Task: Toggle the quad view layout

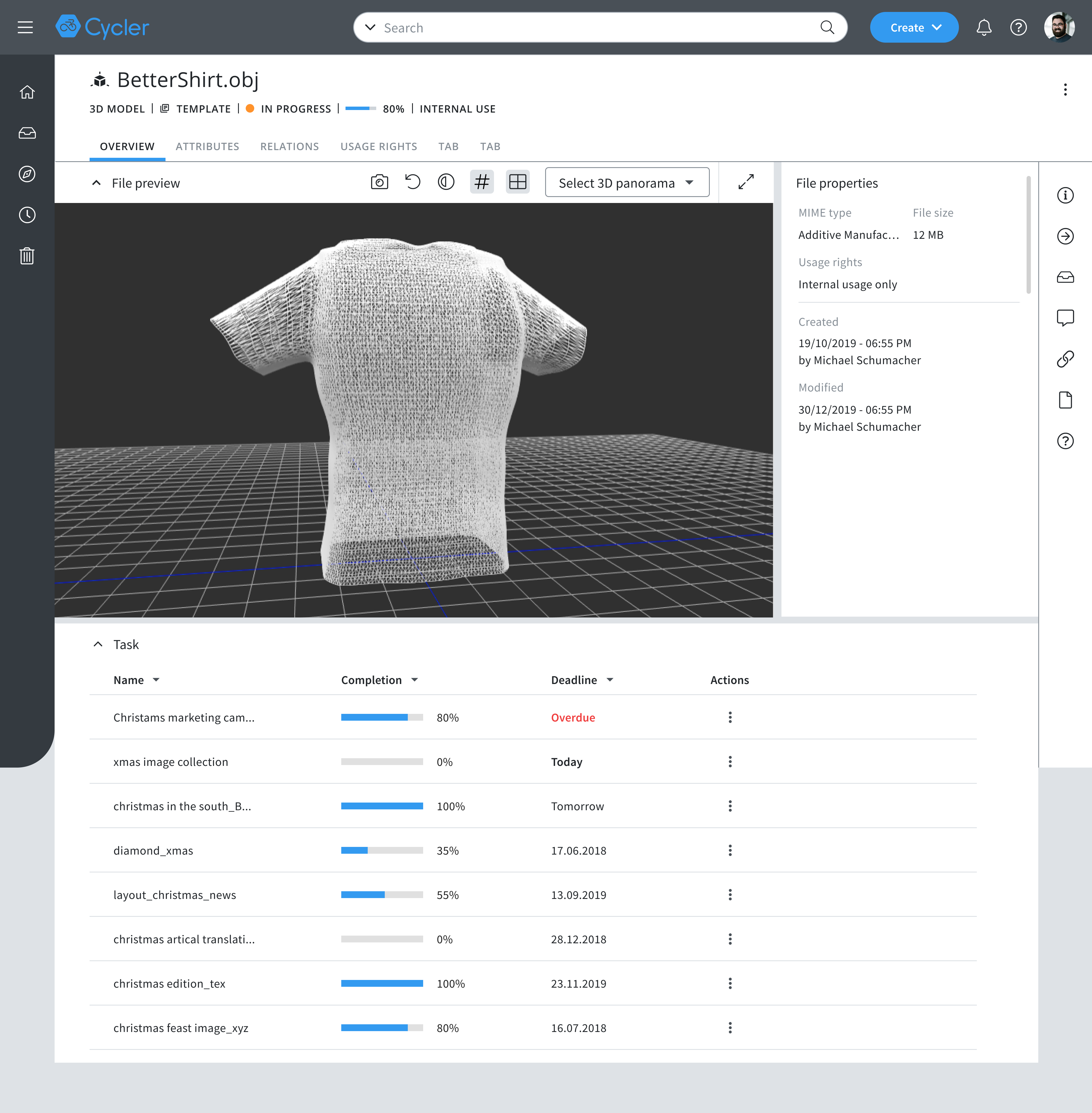Action: pyautogui.click(x=517, y=182)
